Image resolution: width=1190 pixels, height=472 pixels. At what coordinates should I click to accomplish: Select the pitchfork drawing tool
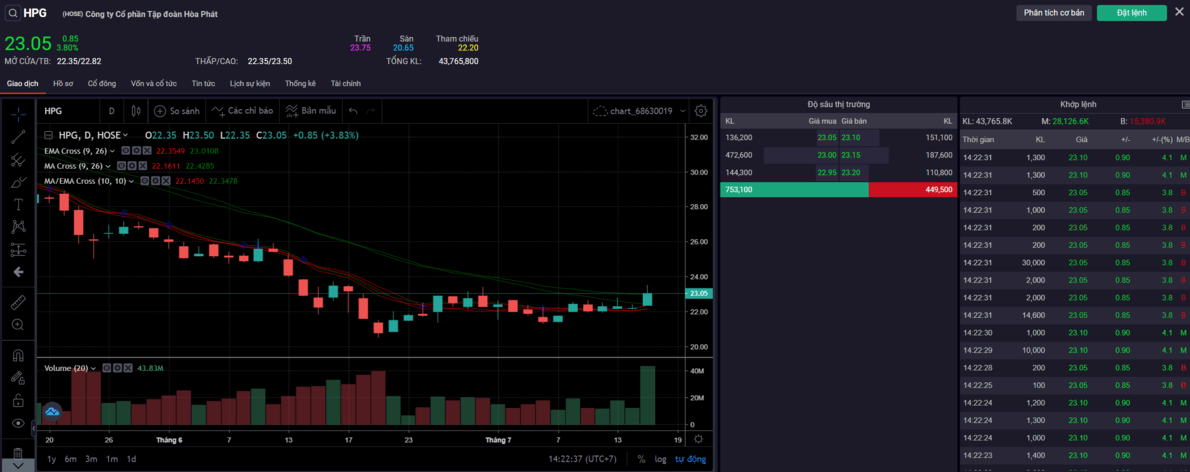tap(18, 159)
